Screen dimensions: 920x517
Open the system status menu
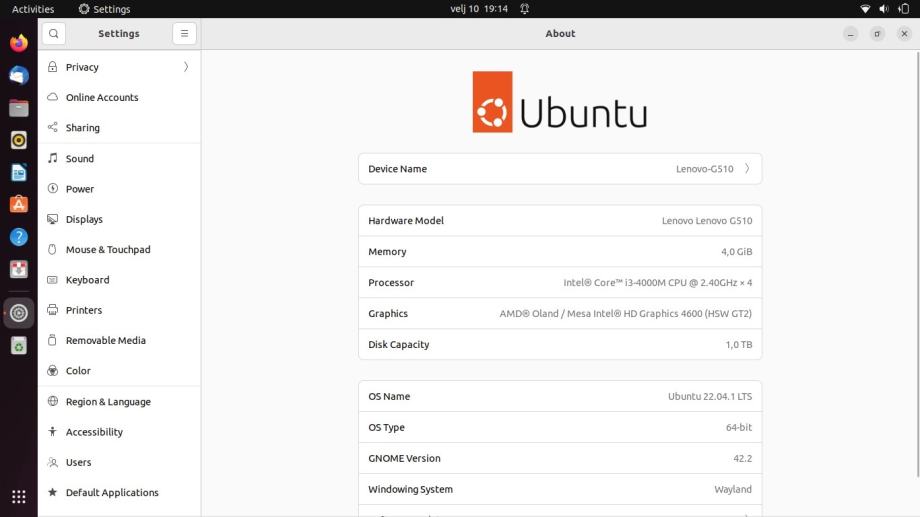pyautogui.click(x=884, y=9)
